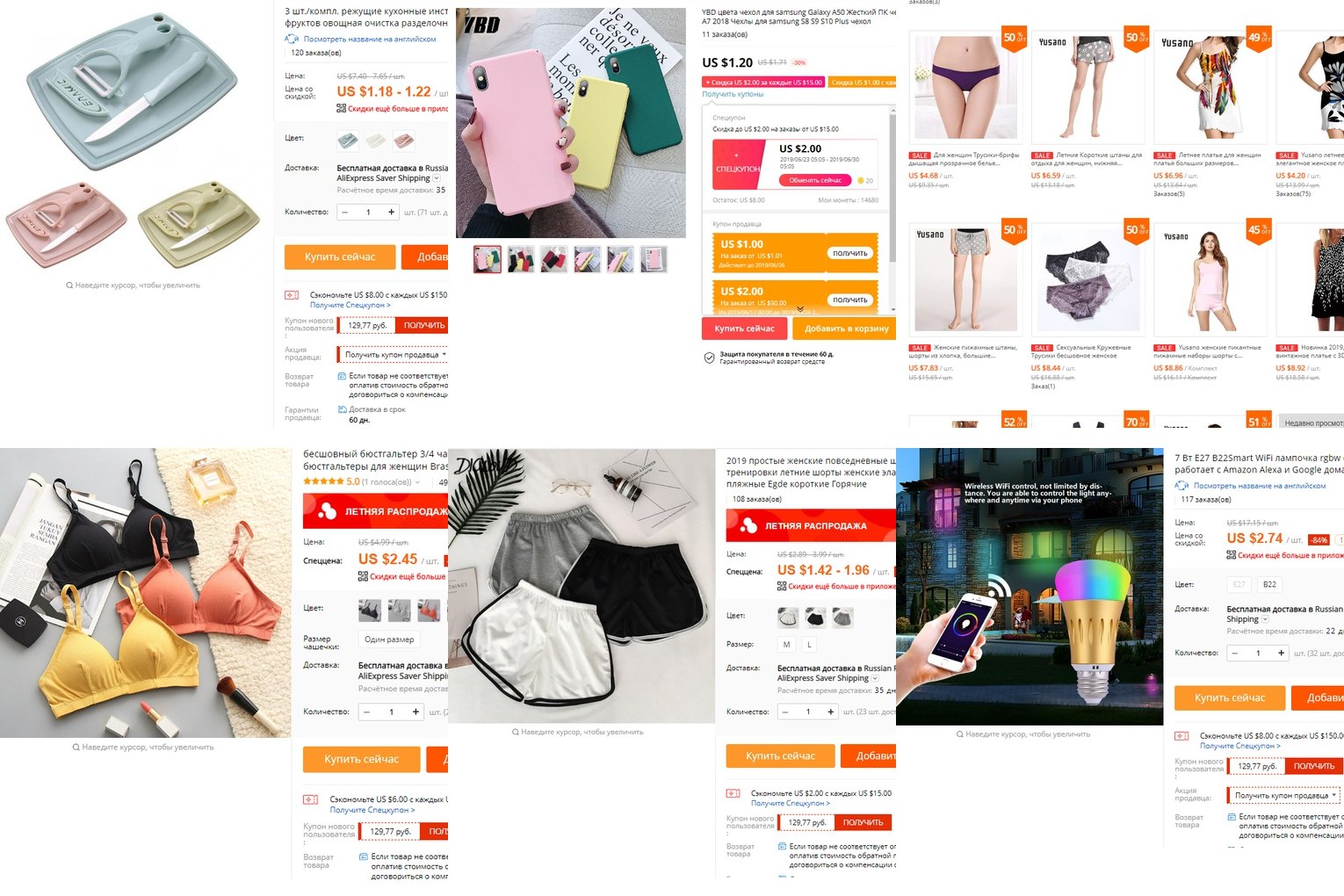Click QR code icon under WiFi bulb price

(x=1231, y=555)
